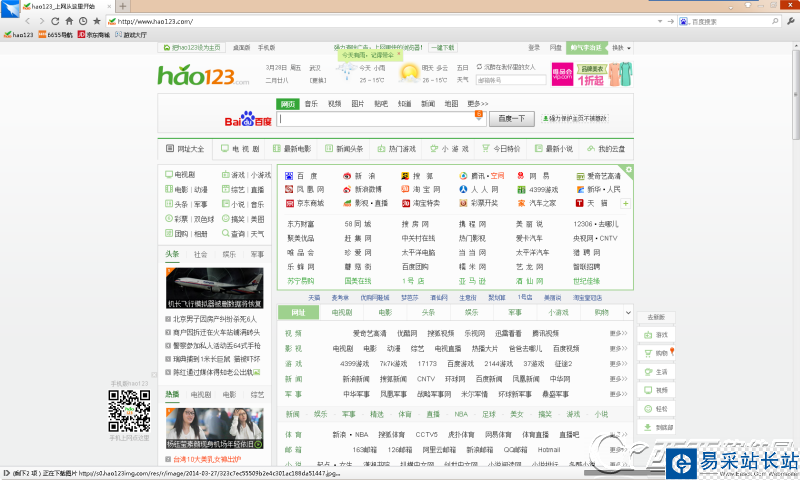Open the 今日特价 navigation tab

pyautogui.click(x=501, y=149)
